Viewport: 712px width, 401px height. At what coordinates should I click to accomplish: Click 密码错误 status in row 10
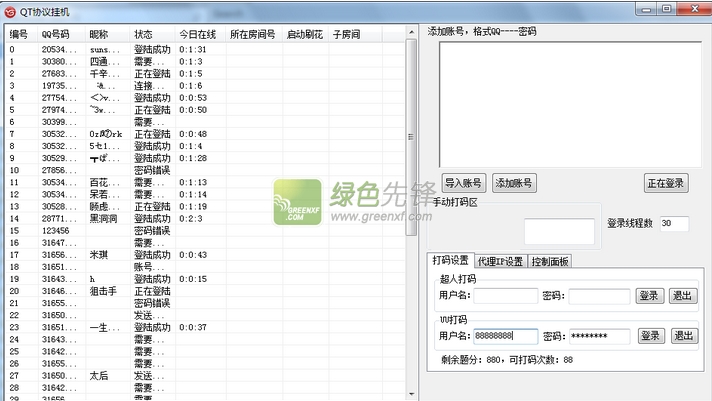(x=152, y=170)
